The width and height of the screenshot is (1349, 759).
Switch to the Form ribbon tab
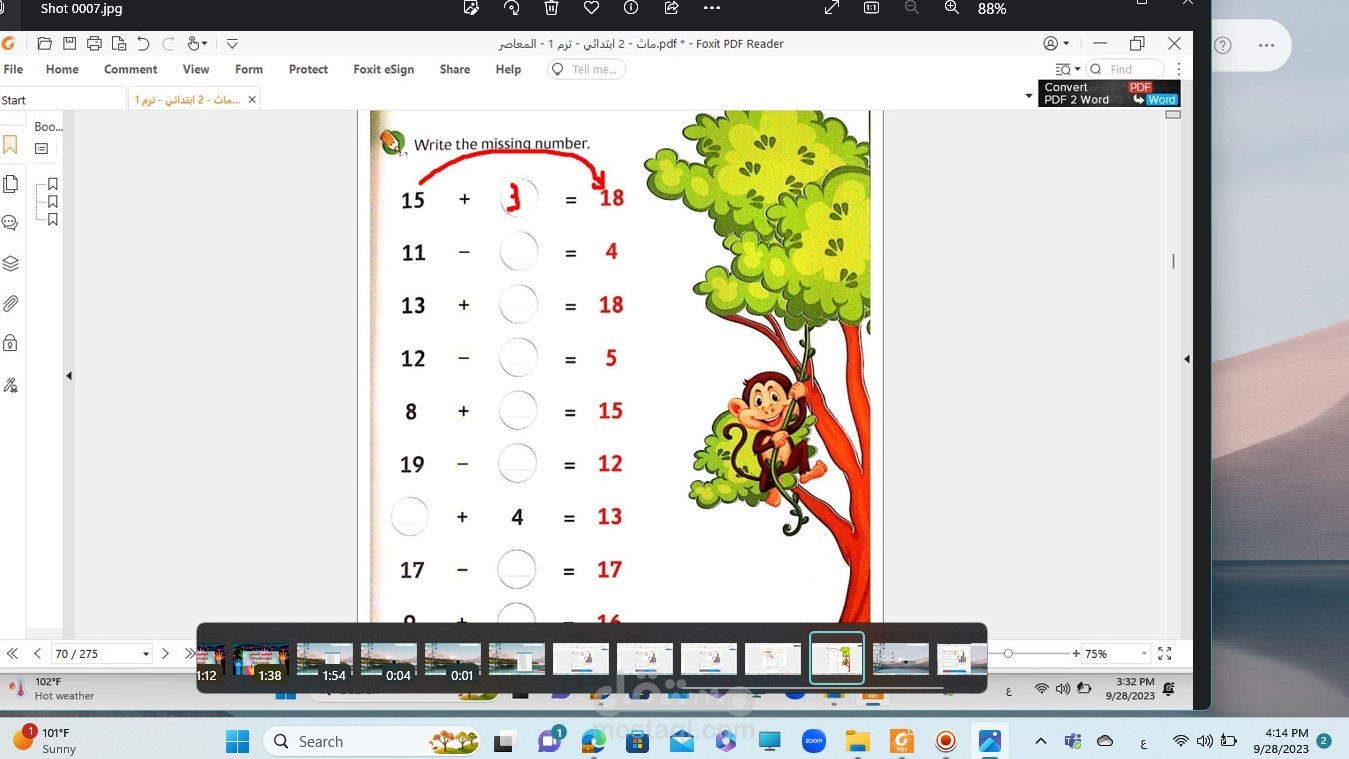pyautogui.click(x=249, y=69)
